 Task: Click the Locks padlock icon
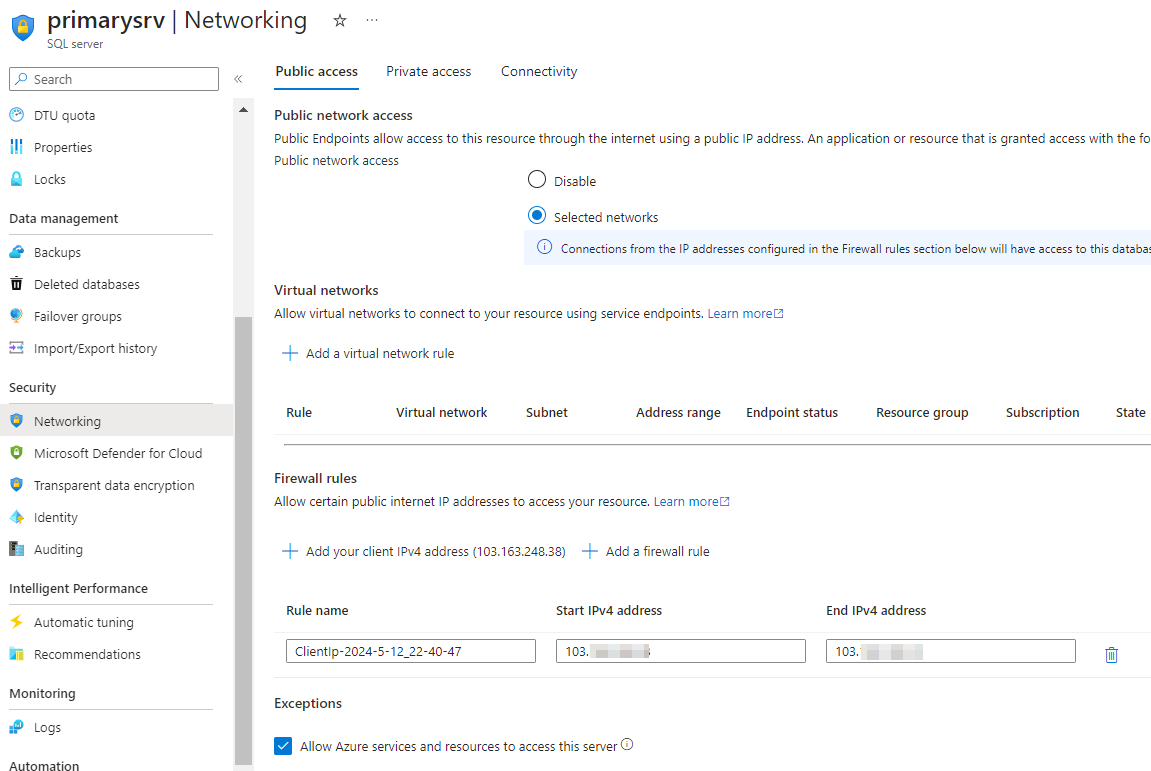[16, 179]
